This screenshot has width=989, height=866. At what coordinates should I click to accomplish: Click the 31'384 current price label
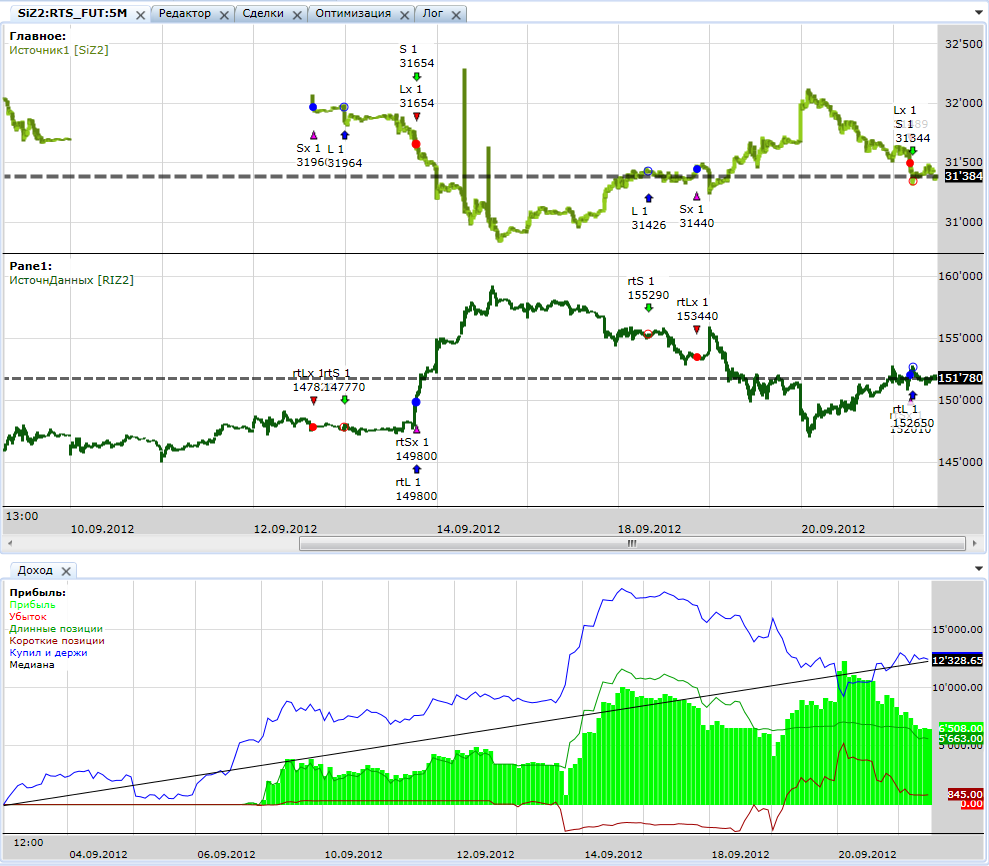[x=963, y=177]
